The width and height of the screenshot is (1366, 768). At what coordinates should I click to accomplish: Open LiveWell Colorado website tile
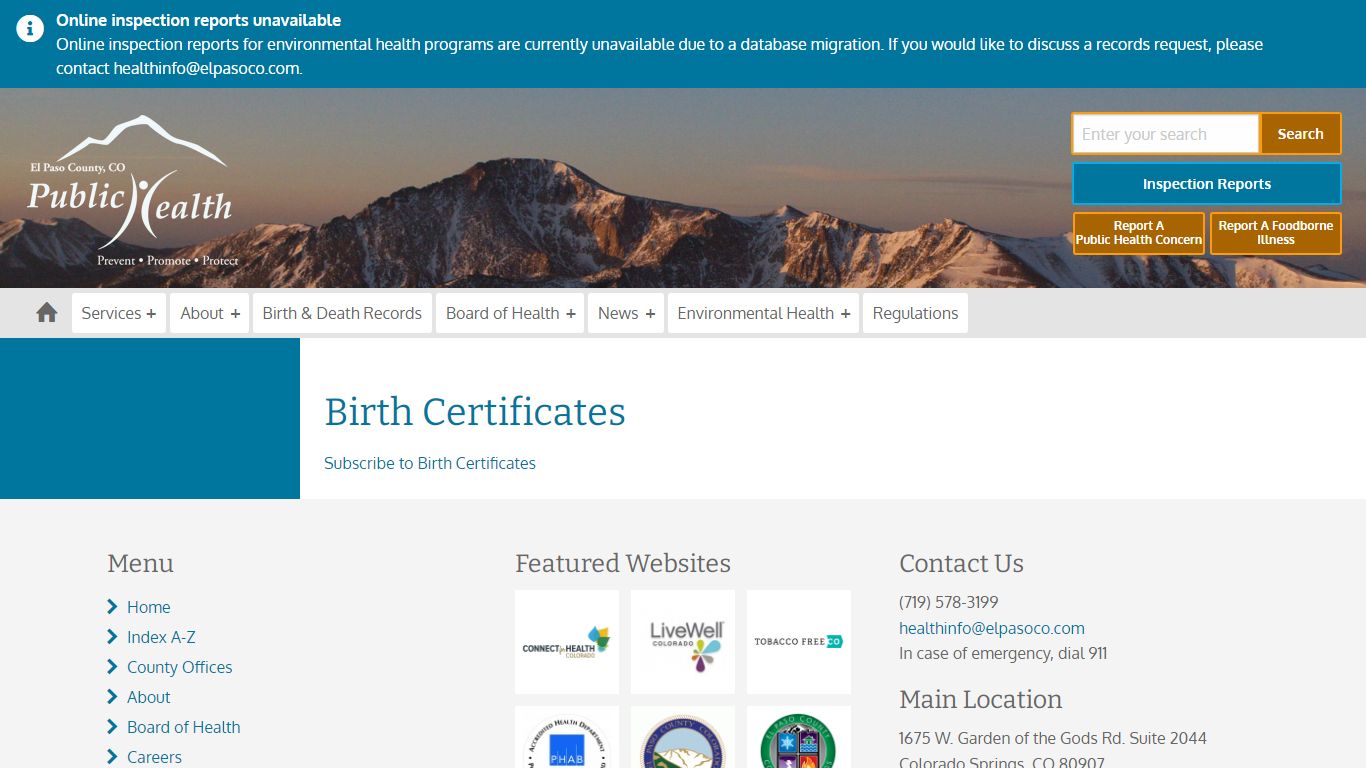tap(683, 642)
